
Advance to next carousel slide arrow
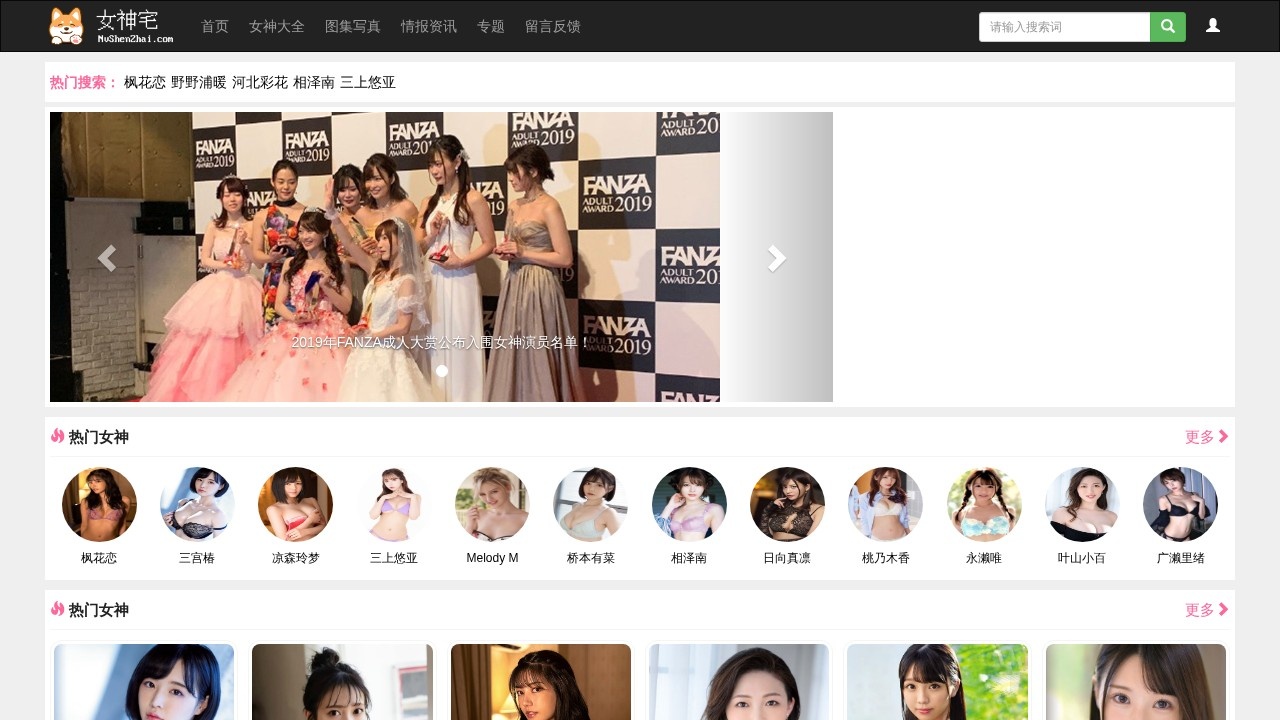pos(776,258)
